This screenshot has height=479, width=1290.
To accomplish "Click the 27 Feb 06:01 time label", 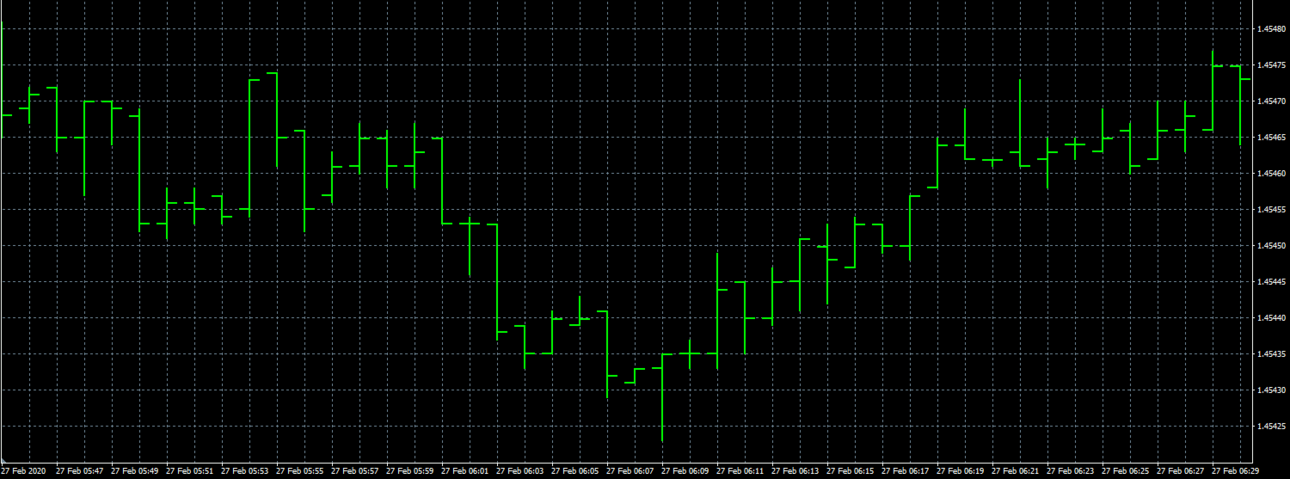I will 465,471.
